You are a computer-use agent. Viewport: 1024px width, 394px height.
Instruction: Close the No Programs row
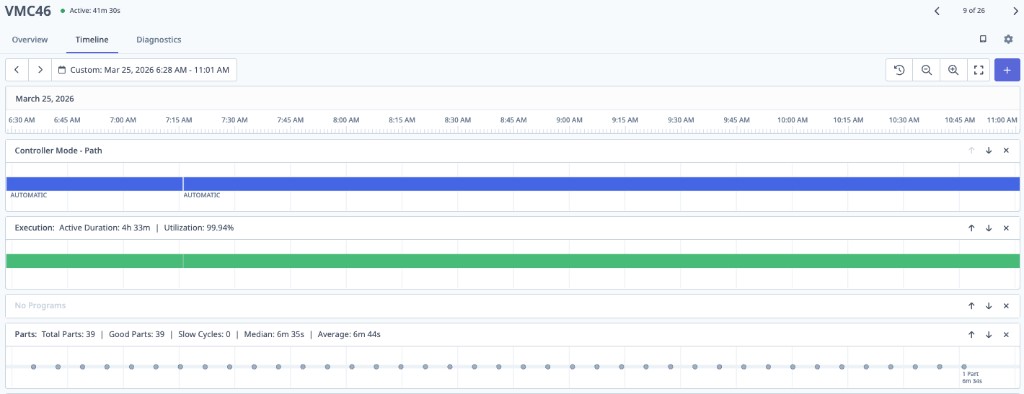pyautogui.click(x=1006, y=305)
